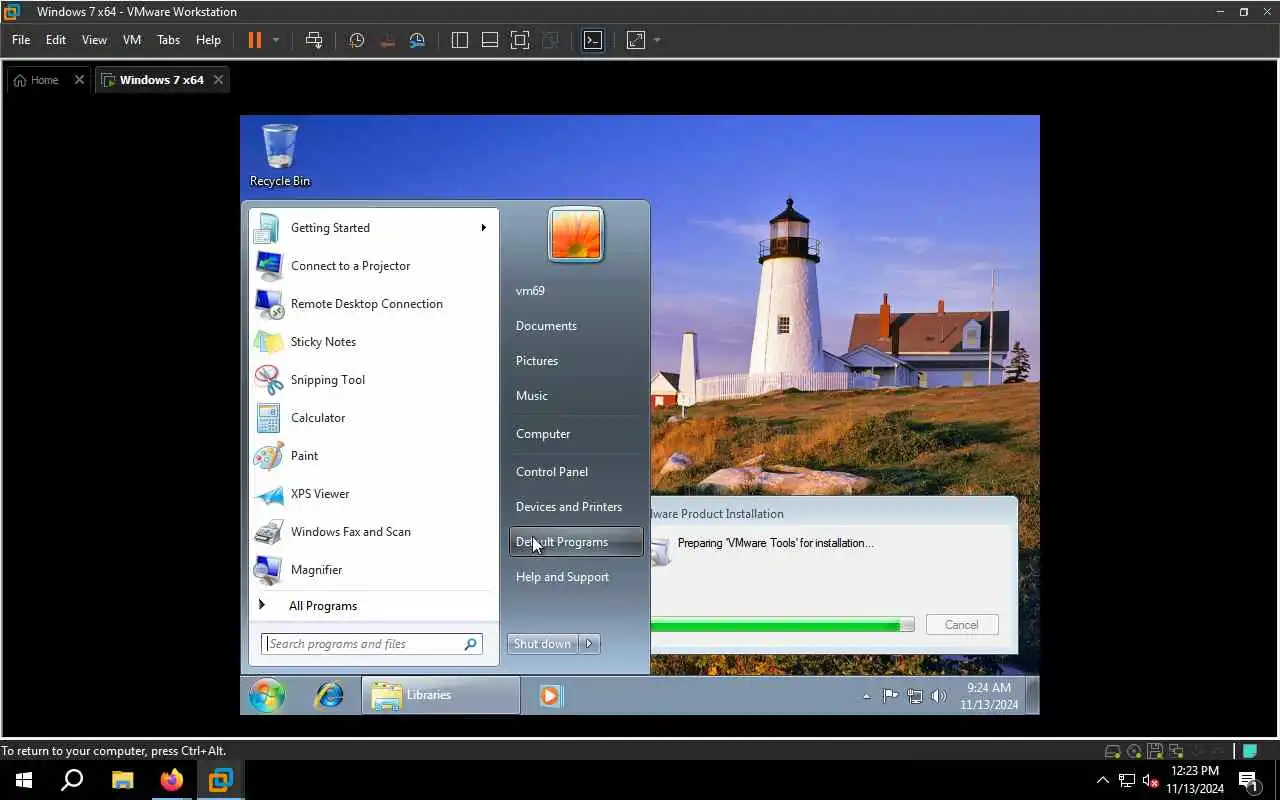Launch Magnifier
The height and width of the screenshot is (800, 1280).
tap(373, 570)
